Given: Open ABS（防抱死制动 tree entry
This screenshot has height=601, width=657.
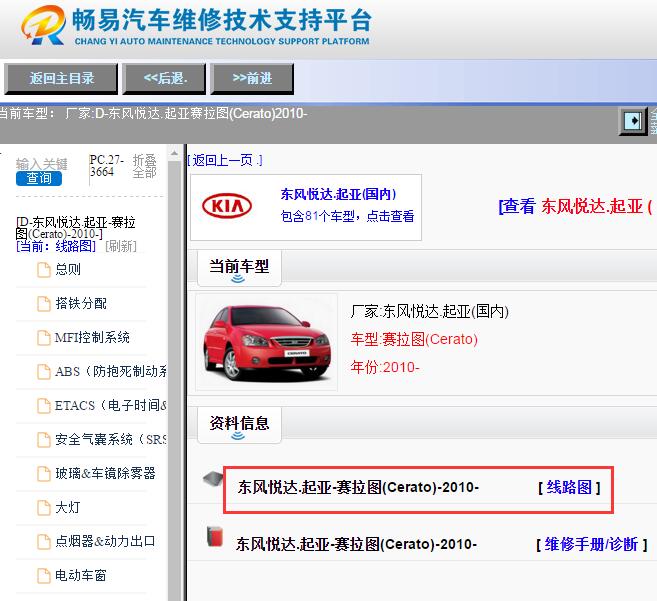Looking at the screenshot, I should click(111, 371).
